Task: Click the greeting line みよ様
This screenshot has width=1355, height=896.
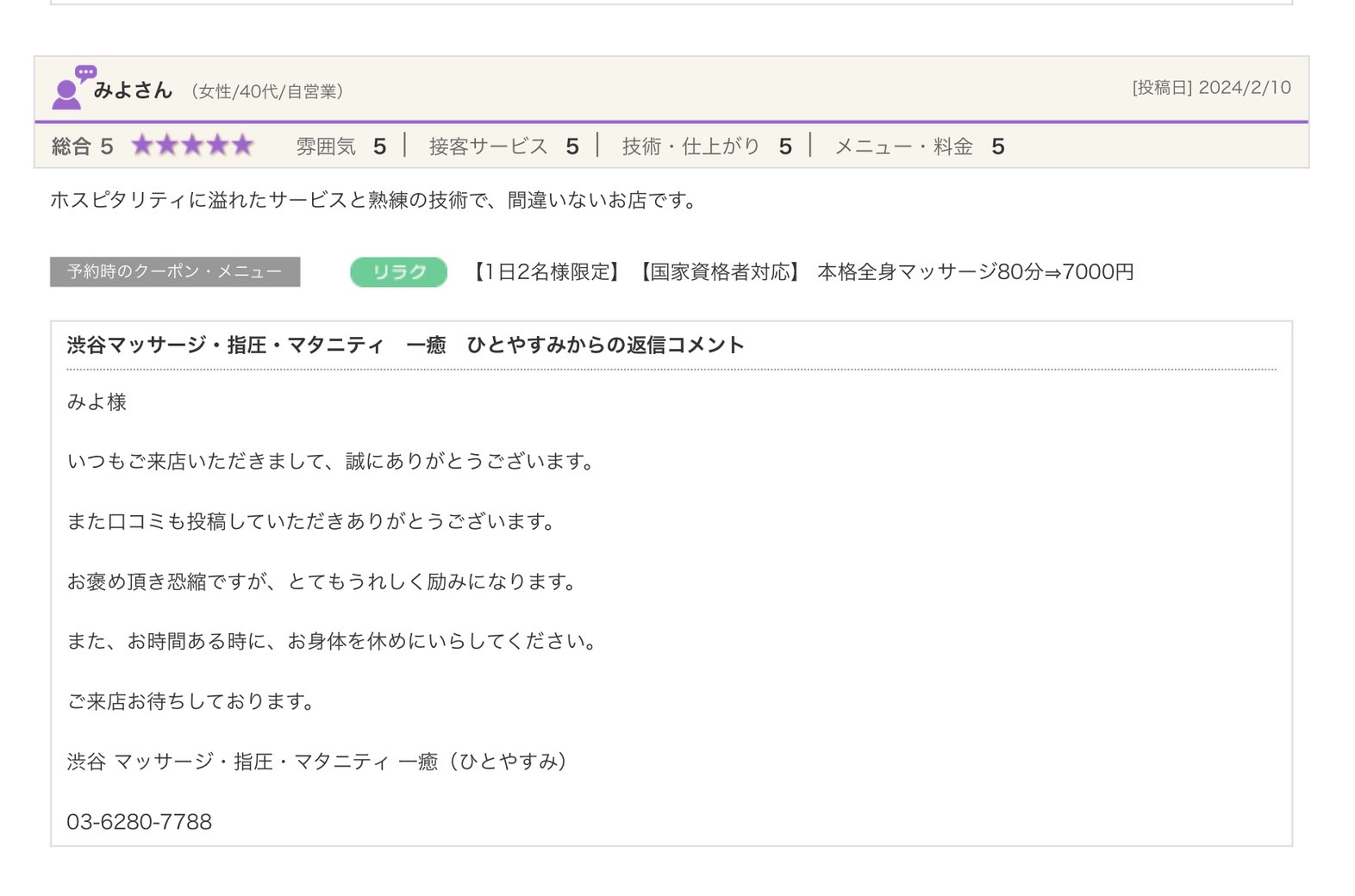Action: point(97,402)
